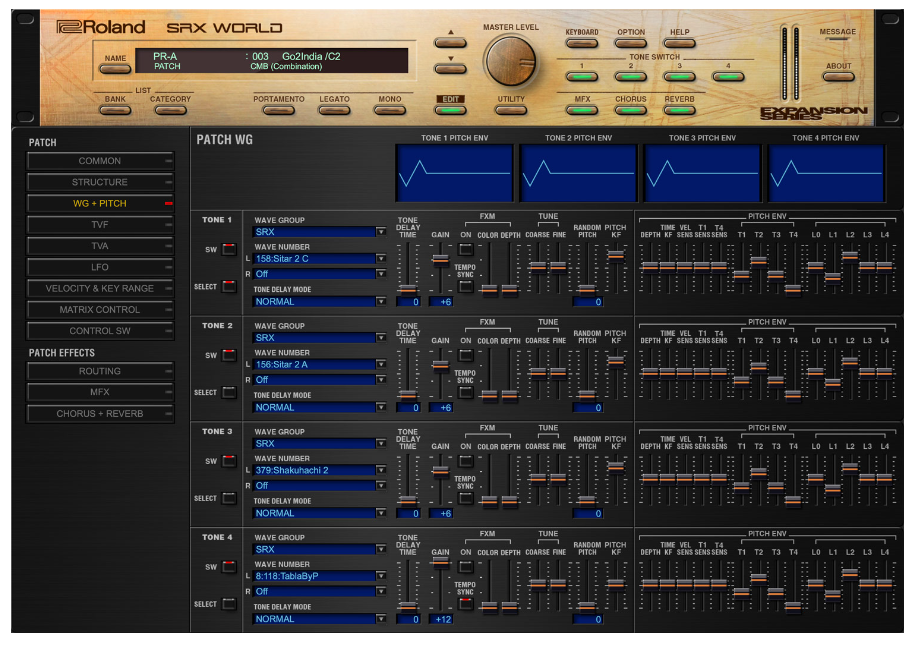Enable the Tone 1 TEMPO SYNC switch

pos(466,287)
